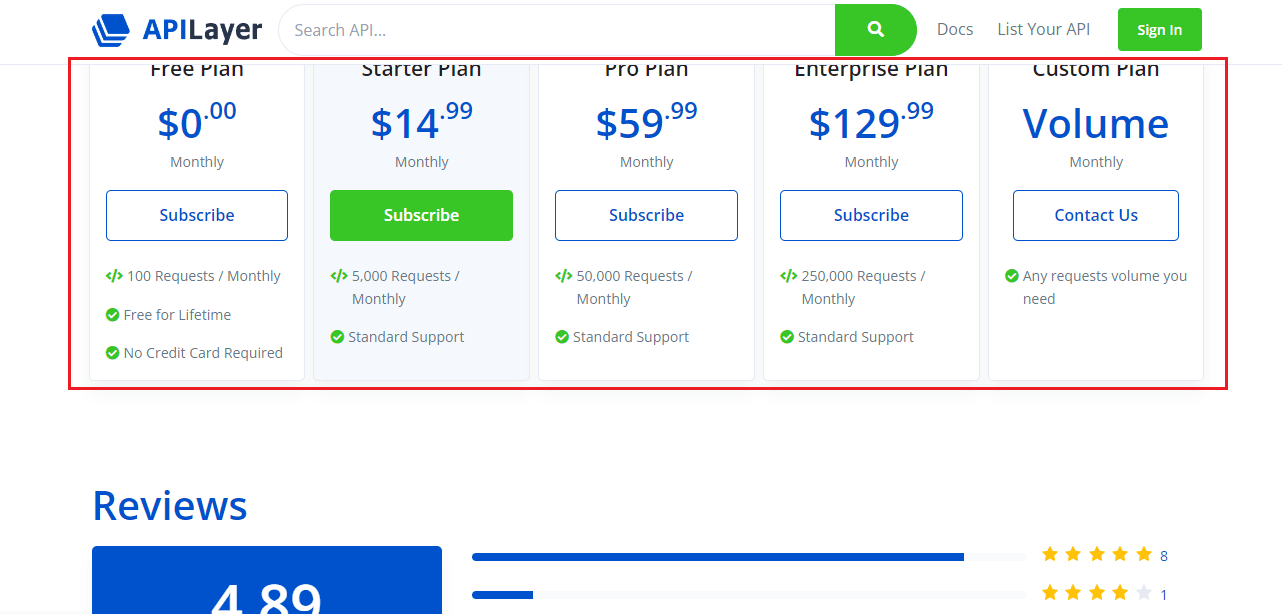Open the List Your API link
The image size is (1282, 614).
[x=1043, y=30]
